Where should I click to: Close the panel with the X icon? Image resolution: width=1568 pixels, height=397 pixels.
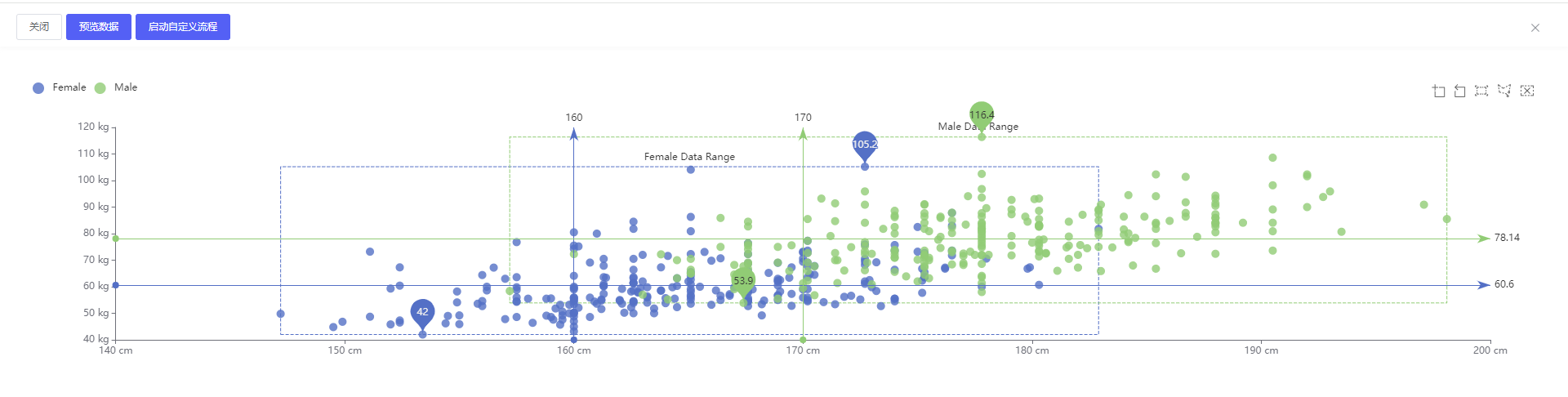(1535, 28)
